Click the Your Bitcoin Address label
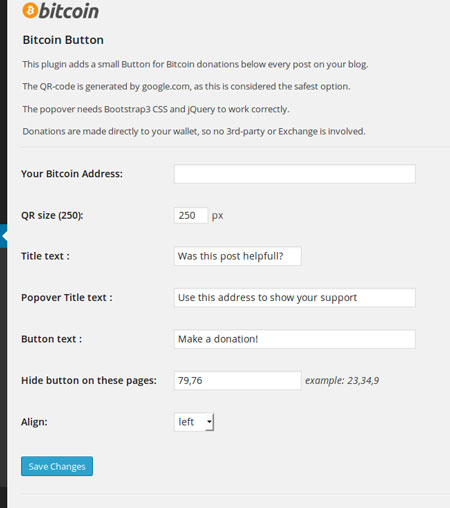The image size is (450, 508). pos(72,174)
